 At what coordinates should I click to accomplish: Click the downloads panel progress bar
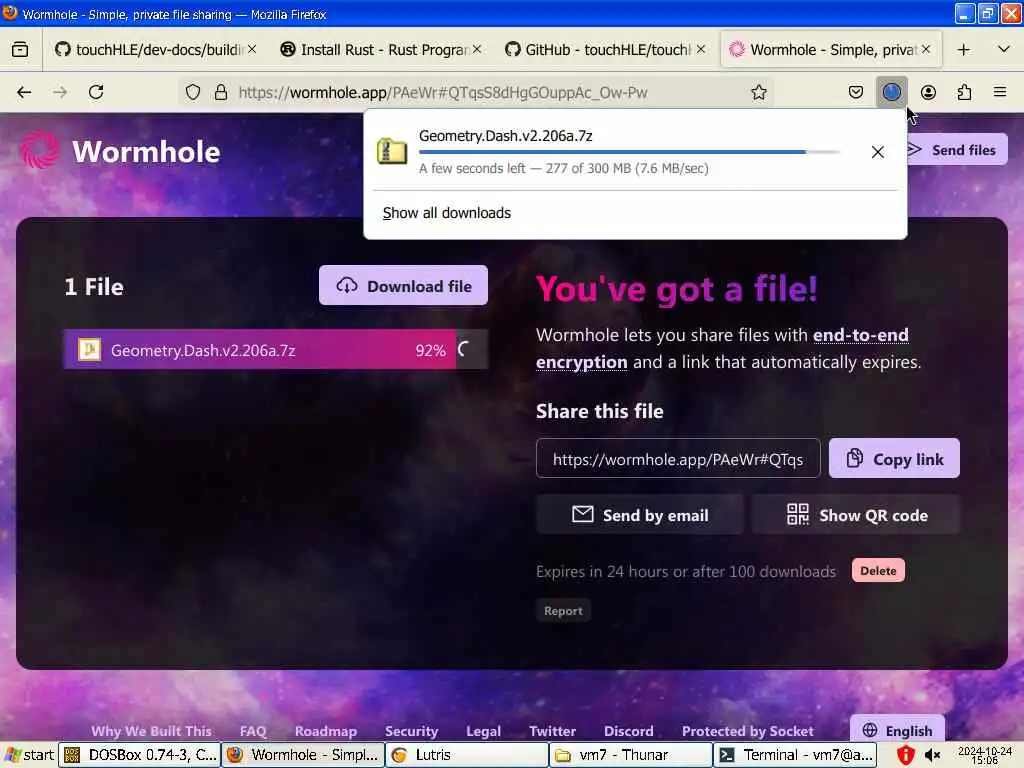[629, 152]
